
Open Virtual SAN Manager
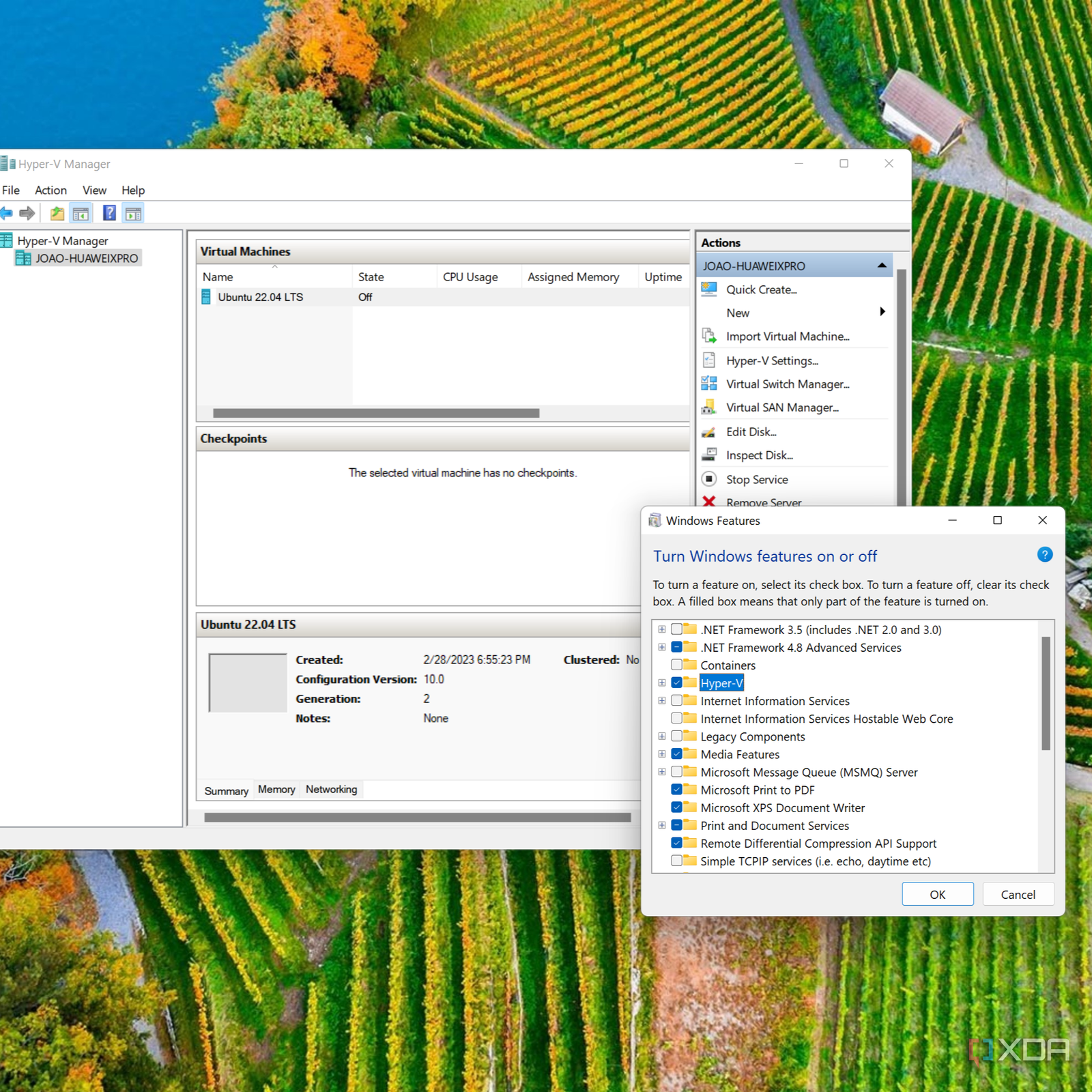tap(781, 407)
